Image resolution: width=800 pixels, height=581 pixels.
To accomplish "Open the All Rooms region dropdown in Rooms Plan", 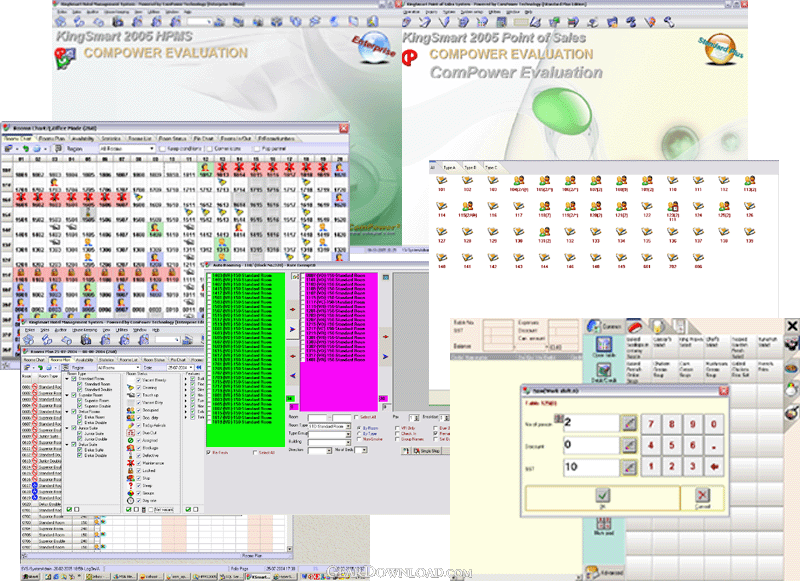I will [x=118, y=368].
